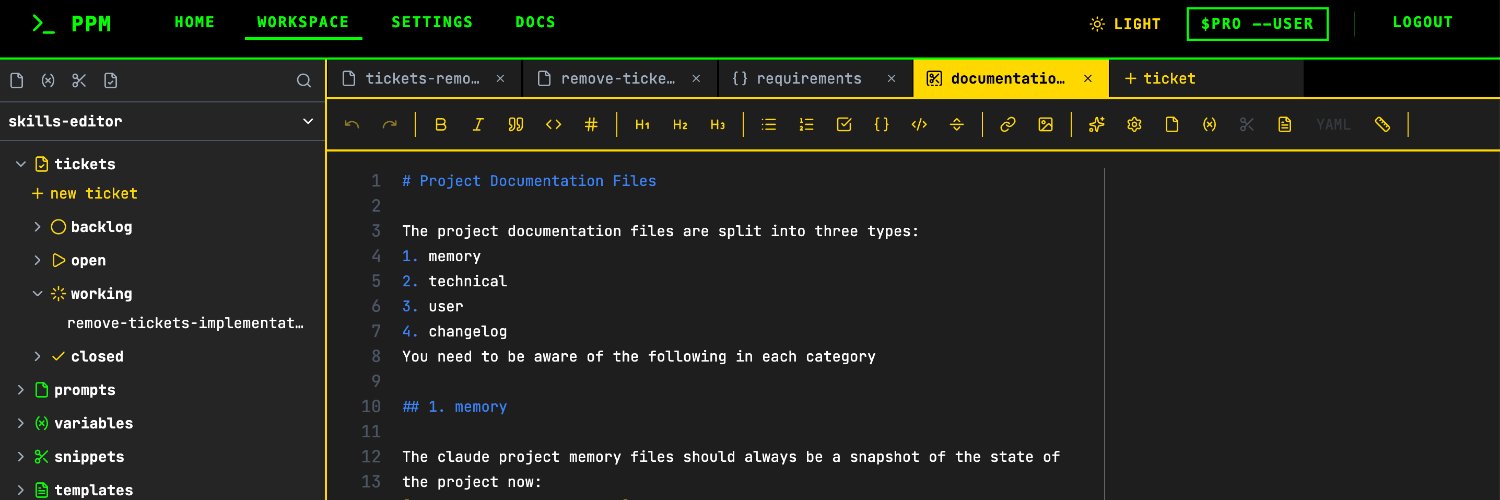Screen dimensions: 1500x500
Task: Click the Redo arrow in editor toolbar
Action: [390, 125]
